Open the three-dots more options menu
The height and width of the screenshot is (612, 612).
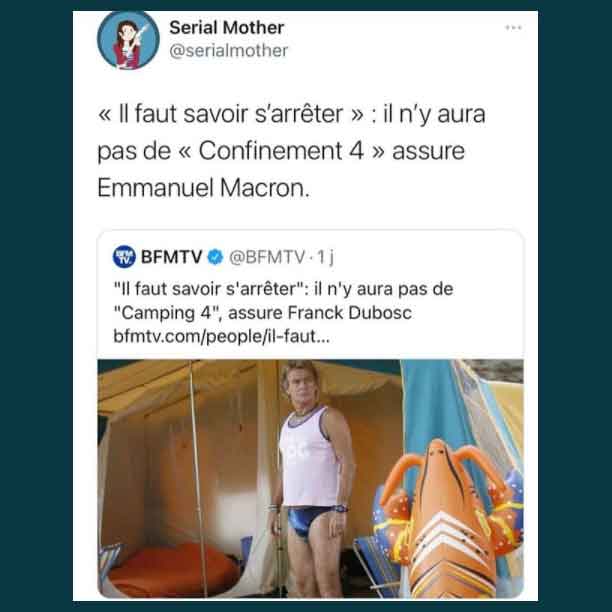pos(513,27)
